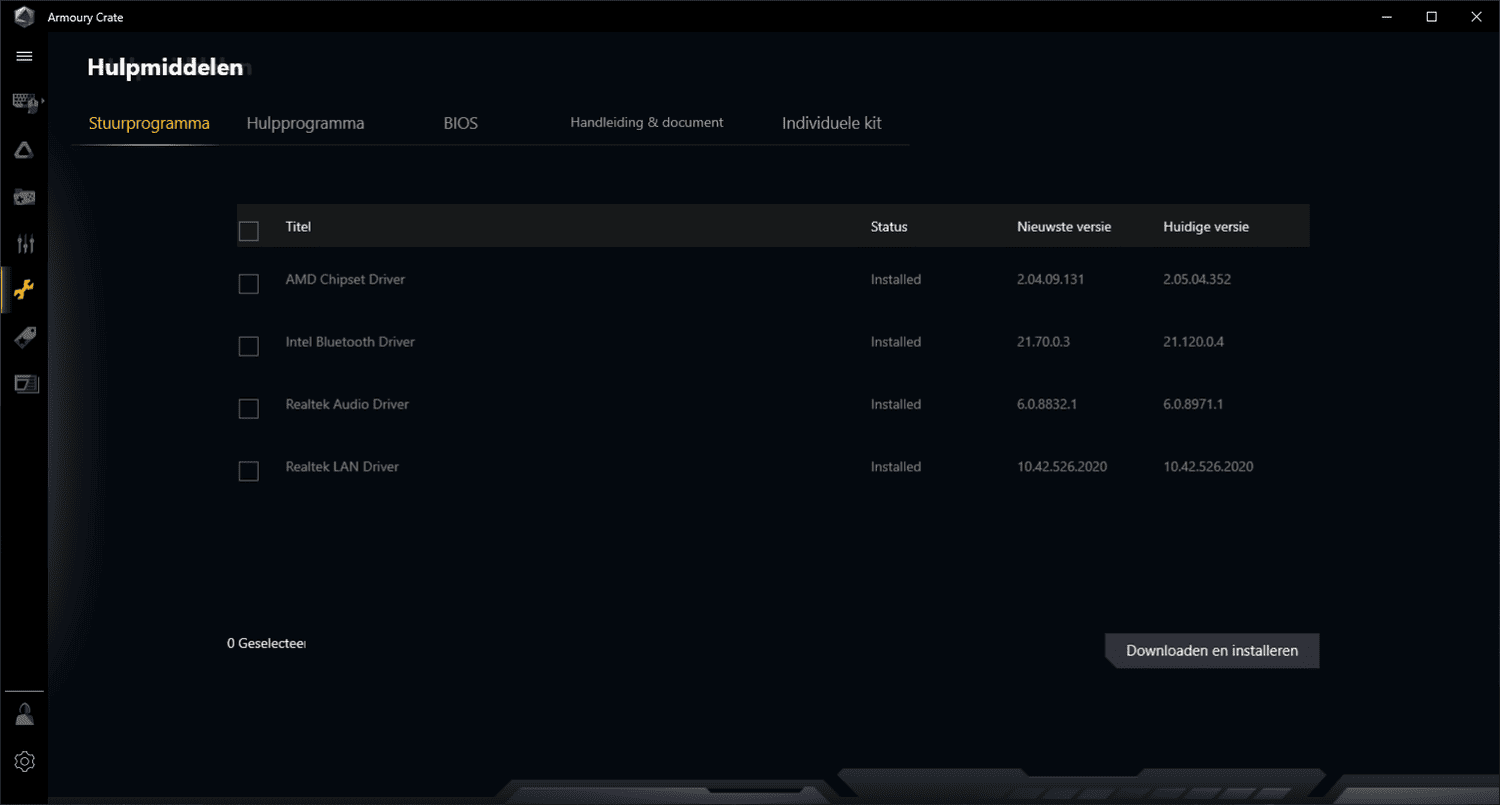
Task: Select the Realtek LAN Driver title
Action: [x=342, y=467]
